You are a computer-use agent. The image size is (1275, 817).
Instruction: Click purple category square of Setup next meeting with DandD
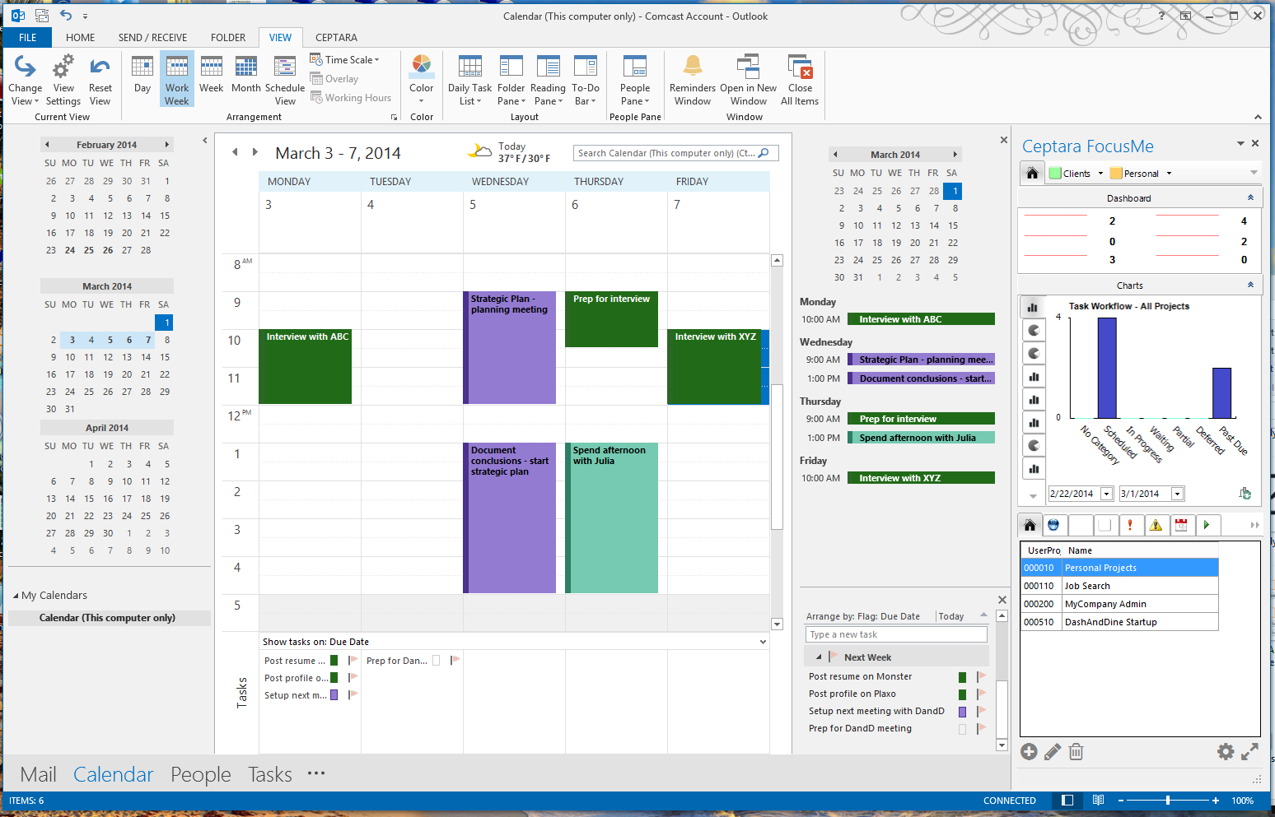[x=962, y=711]
